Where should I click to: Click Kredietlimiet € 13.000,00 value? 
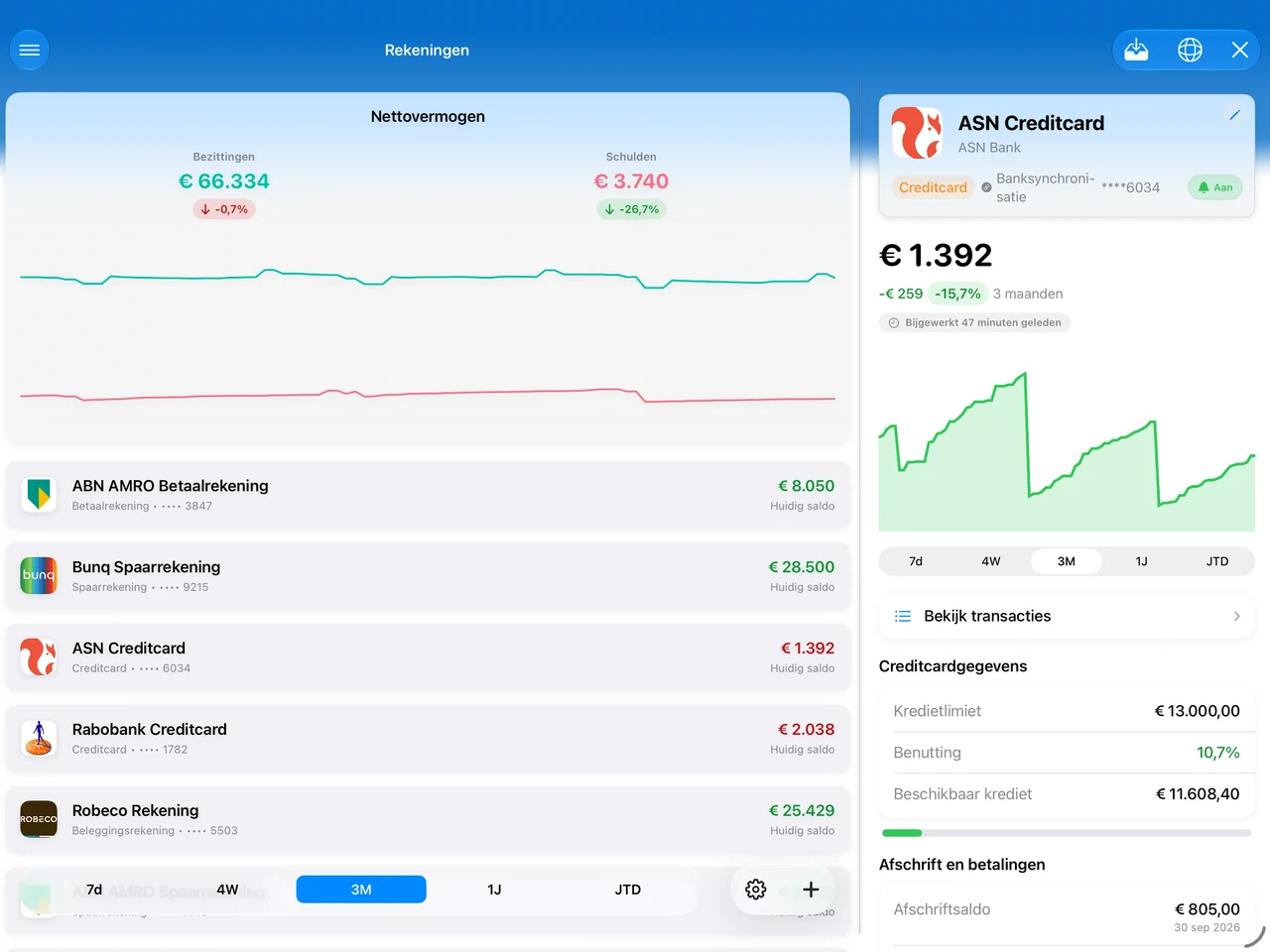pos(1198,711)
